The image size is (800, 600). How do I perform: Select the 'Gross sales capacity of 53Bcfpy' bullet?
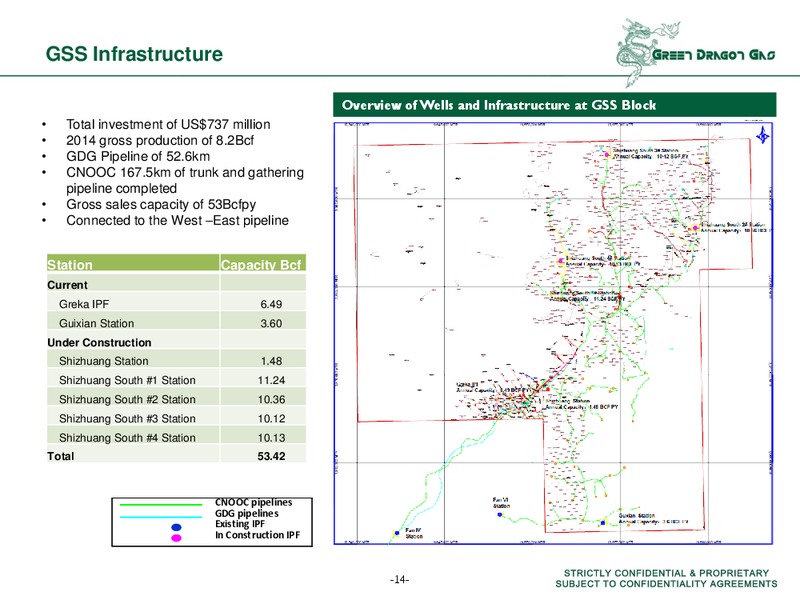(x=161, y=205)
